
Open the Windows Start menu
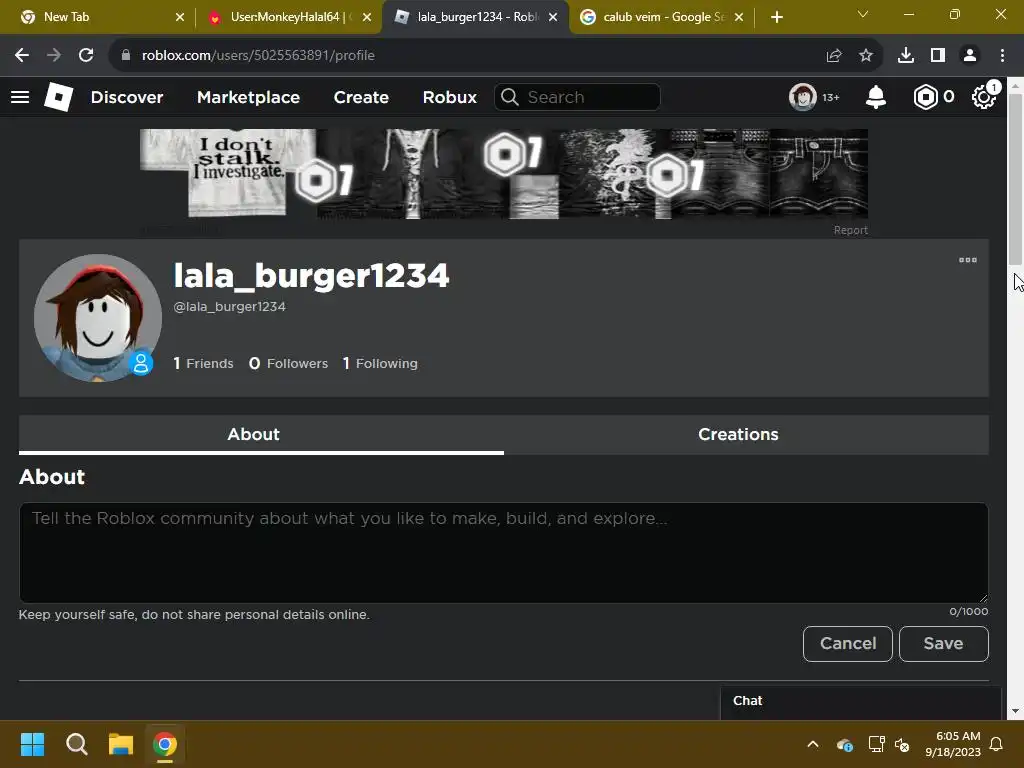tap(32, 744)
